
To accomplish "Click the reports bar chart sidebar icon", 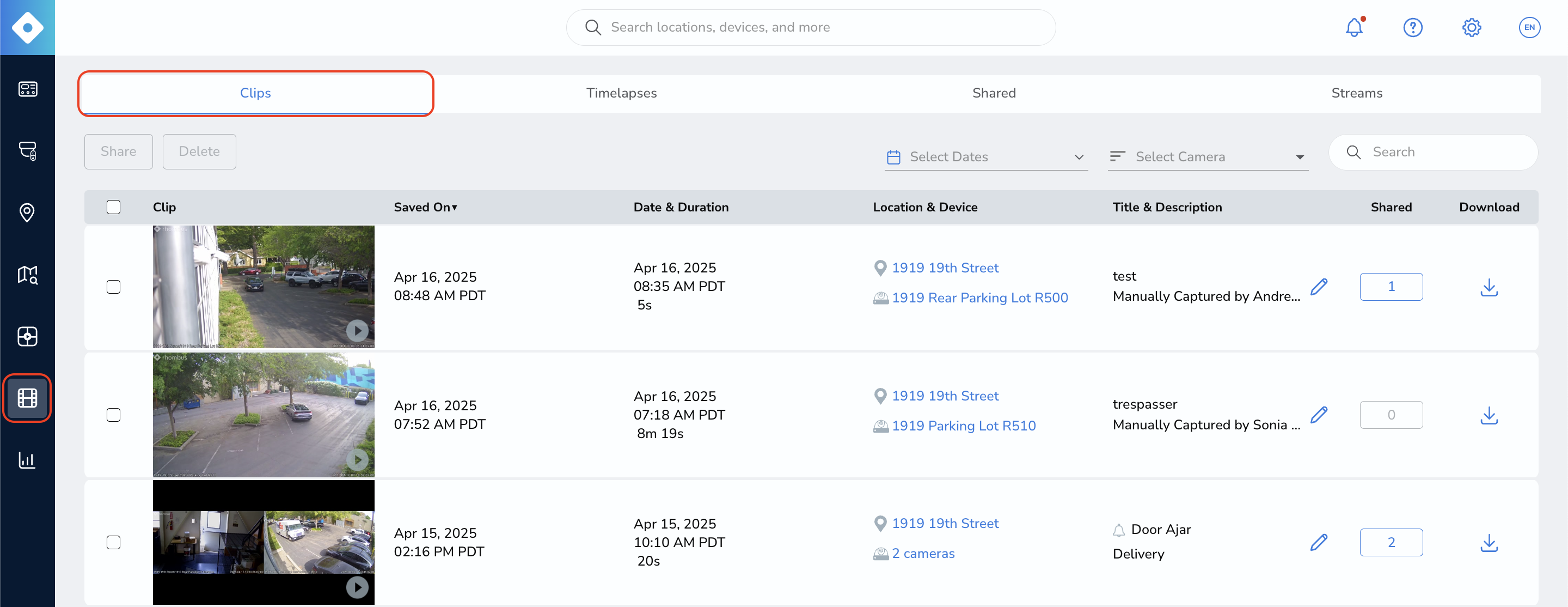I will (27, 459).
